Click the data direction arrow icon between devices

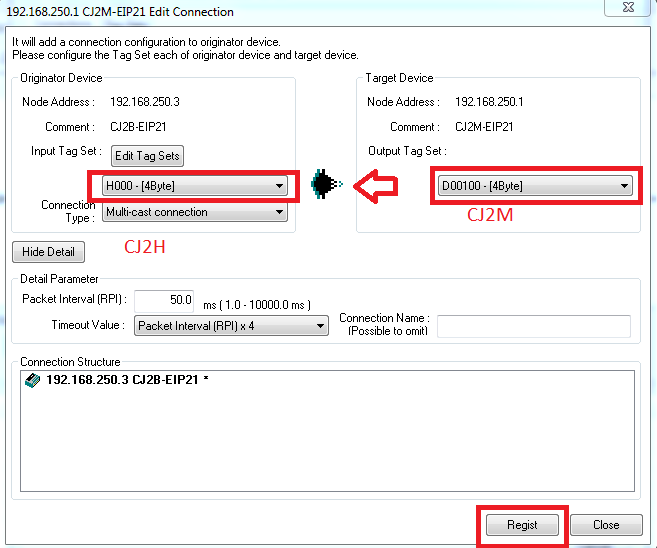pos(326,184)
